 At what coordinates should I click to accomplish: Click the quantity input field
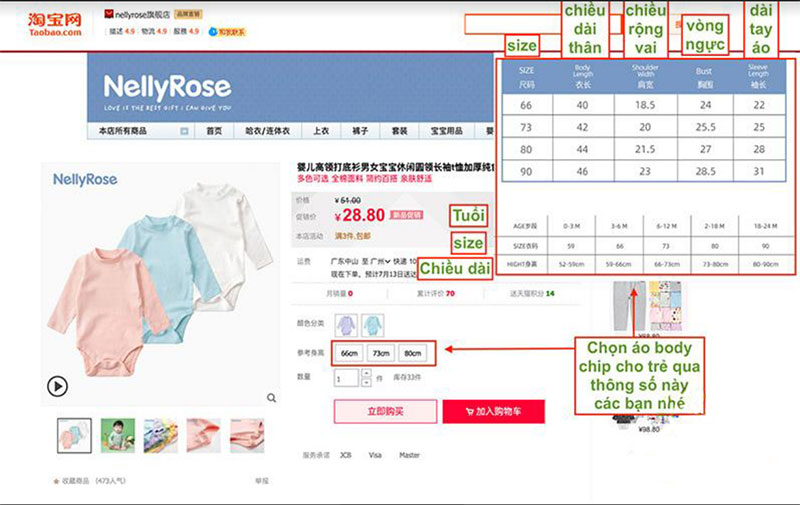[x=346, y=378]
